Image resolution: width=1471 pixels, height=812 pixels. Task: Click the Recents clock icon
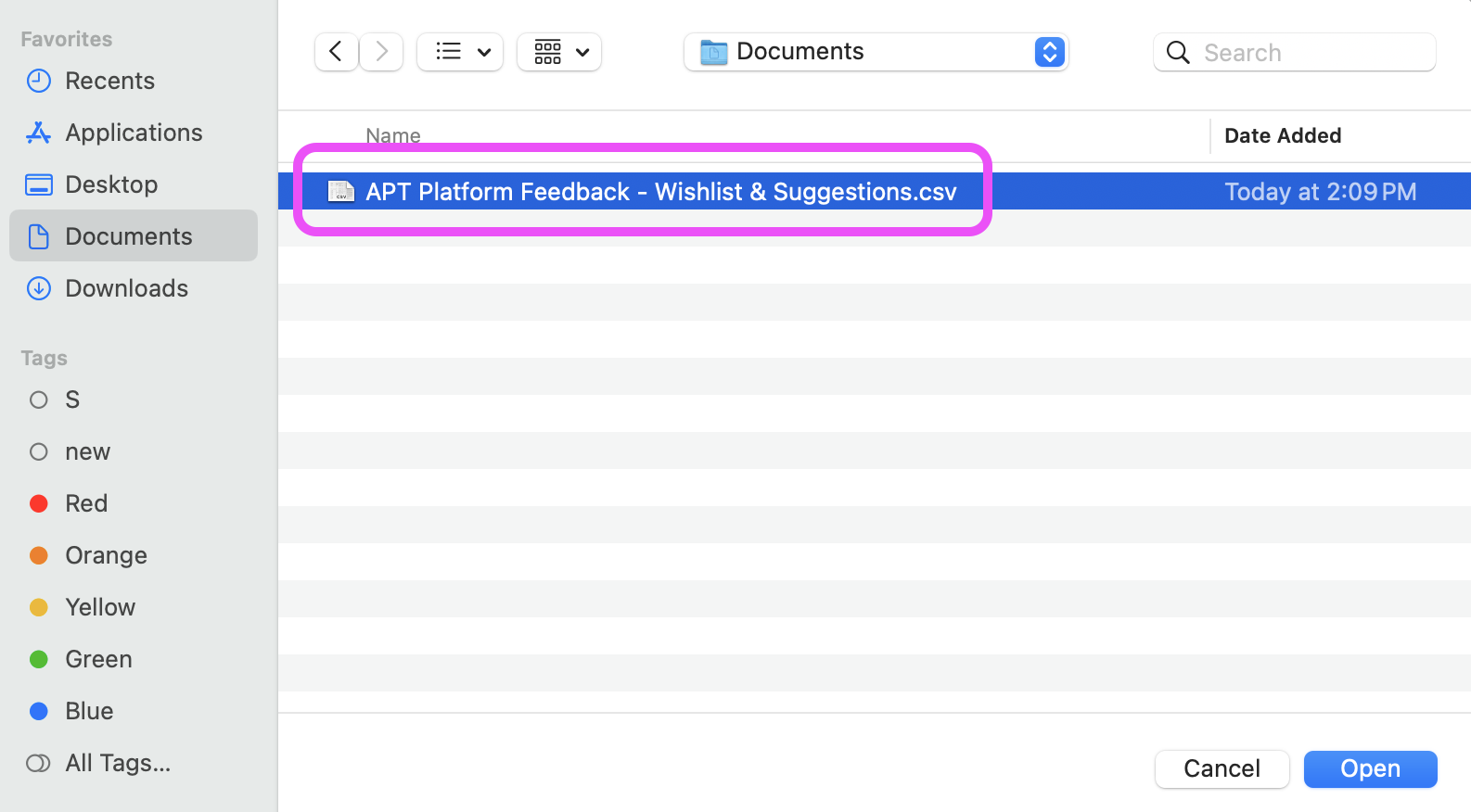coord(39,81)
